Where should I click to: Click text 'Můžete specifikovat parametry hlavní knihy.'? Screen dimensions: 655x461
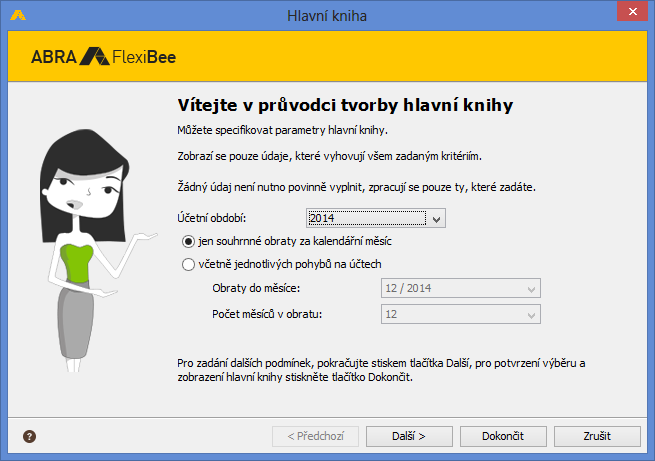282,130
